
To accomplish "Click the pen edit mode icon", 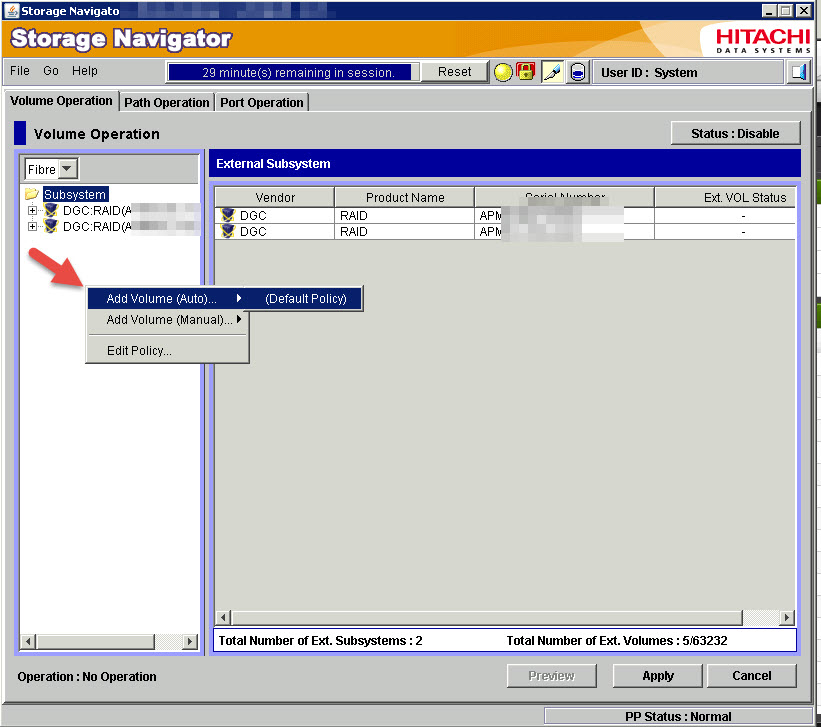I will pos(552,72).
